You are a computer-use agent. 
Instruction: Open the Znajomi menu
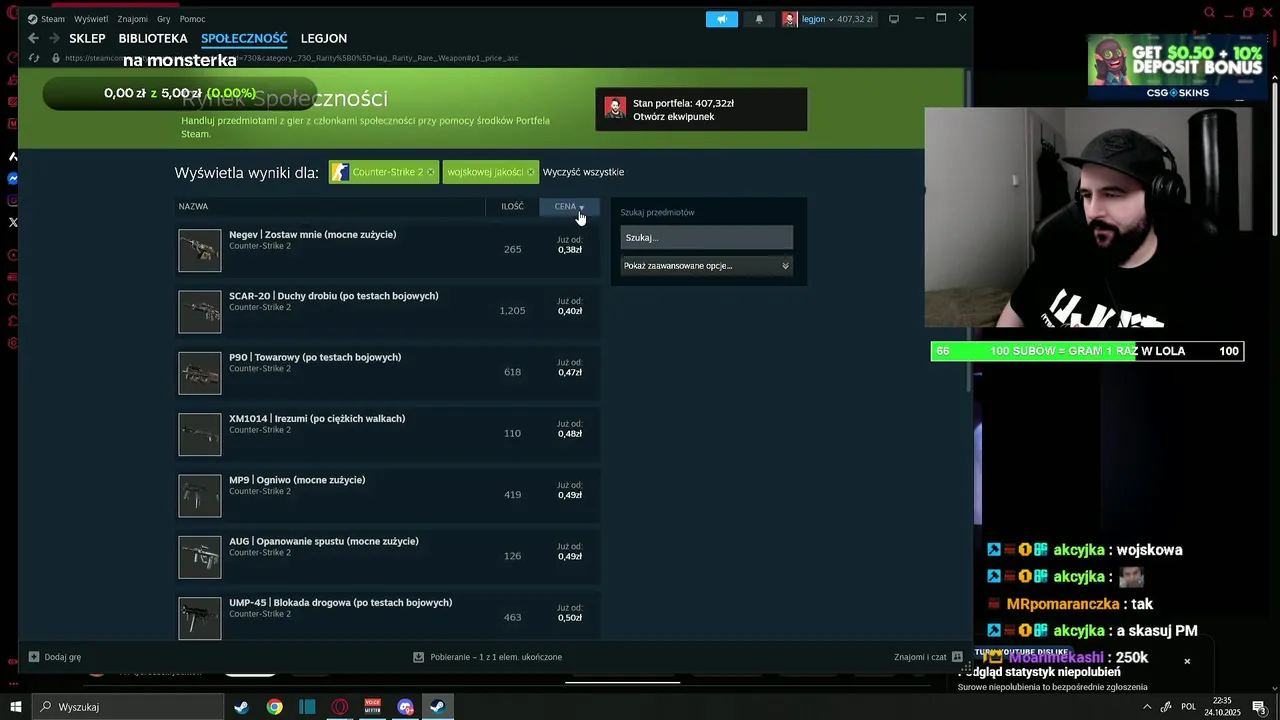pos(132,19)
